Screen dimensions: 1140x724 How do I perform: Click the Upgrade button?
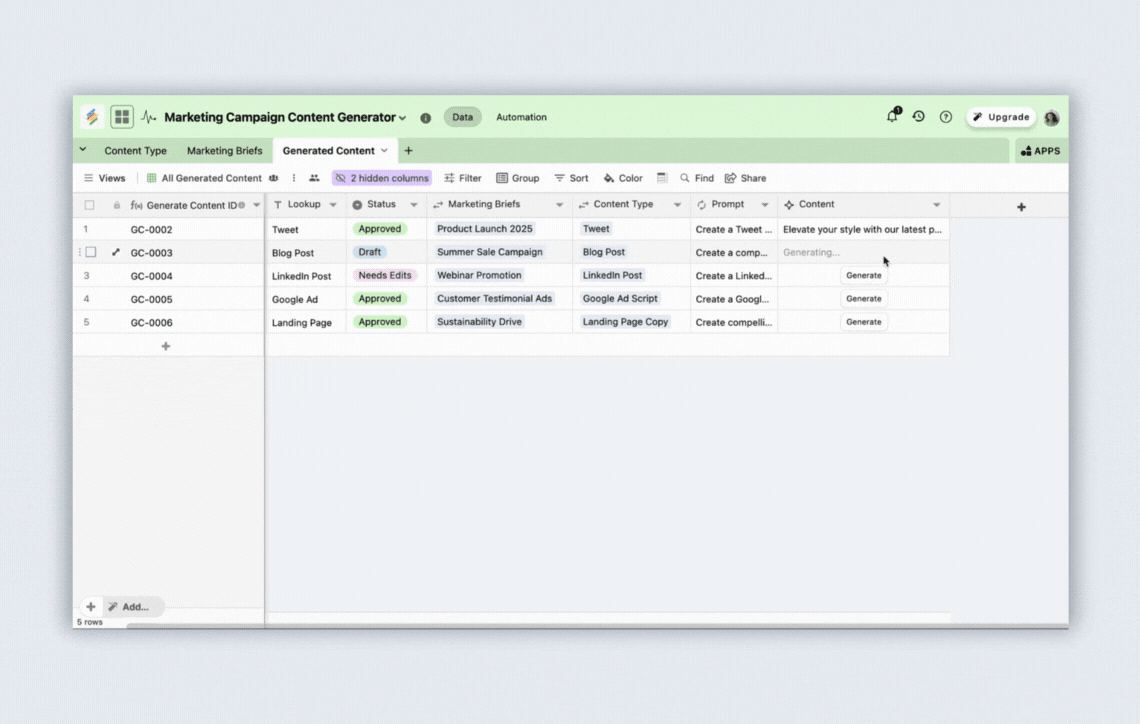(1000, 117)
